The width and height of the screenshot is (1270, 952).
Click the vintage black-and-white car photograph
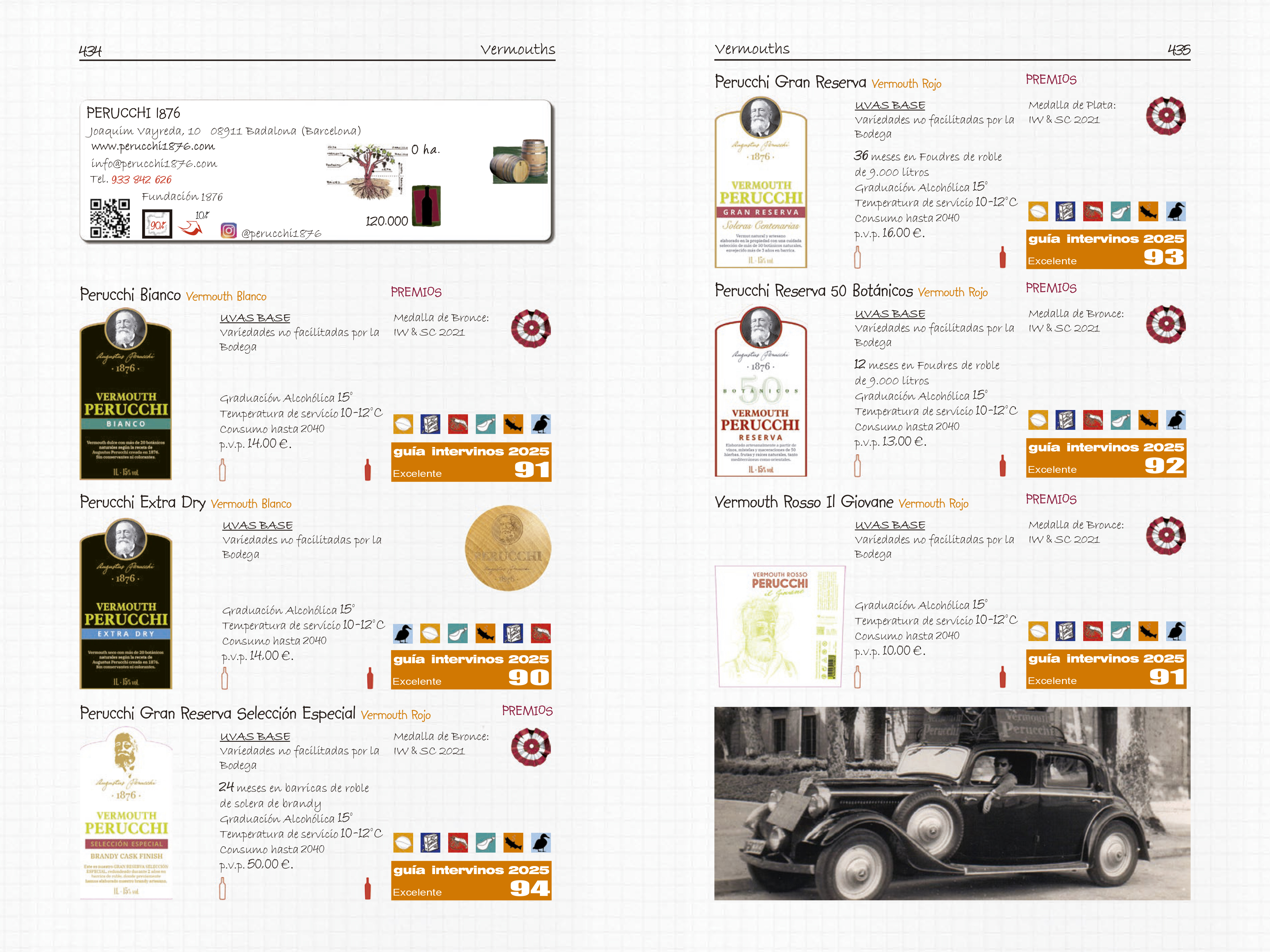click(951, 803)
